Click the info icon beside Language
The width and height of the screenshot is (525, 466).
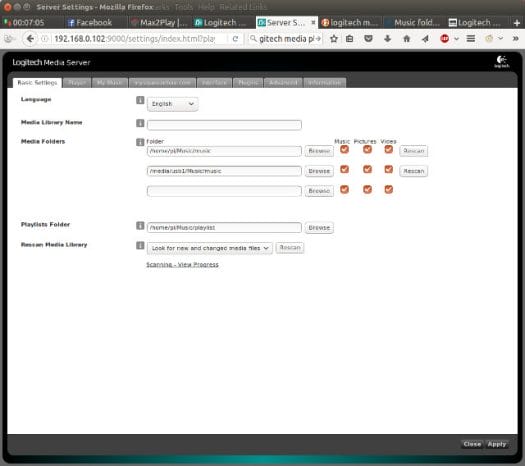point(140,100)
